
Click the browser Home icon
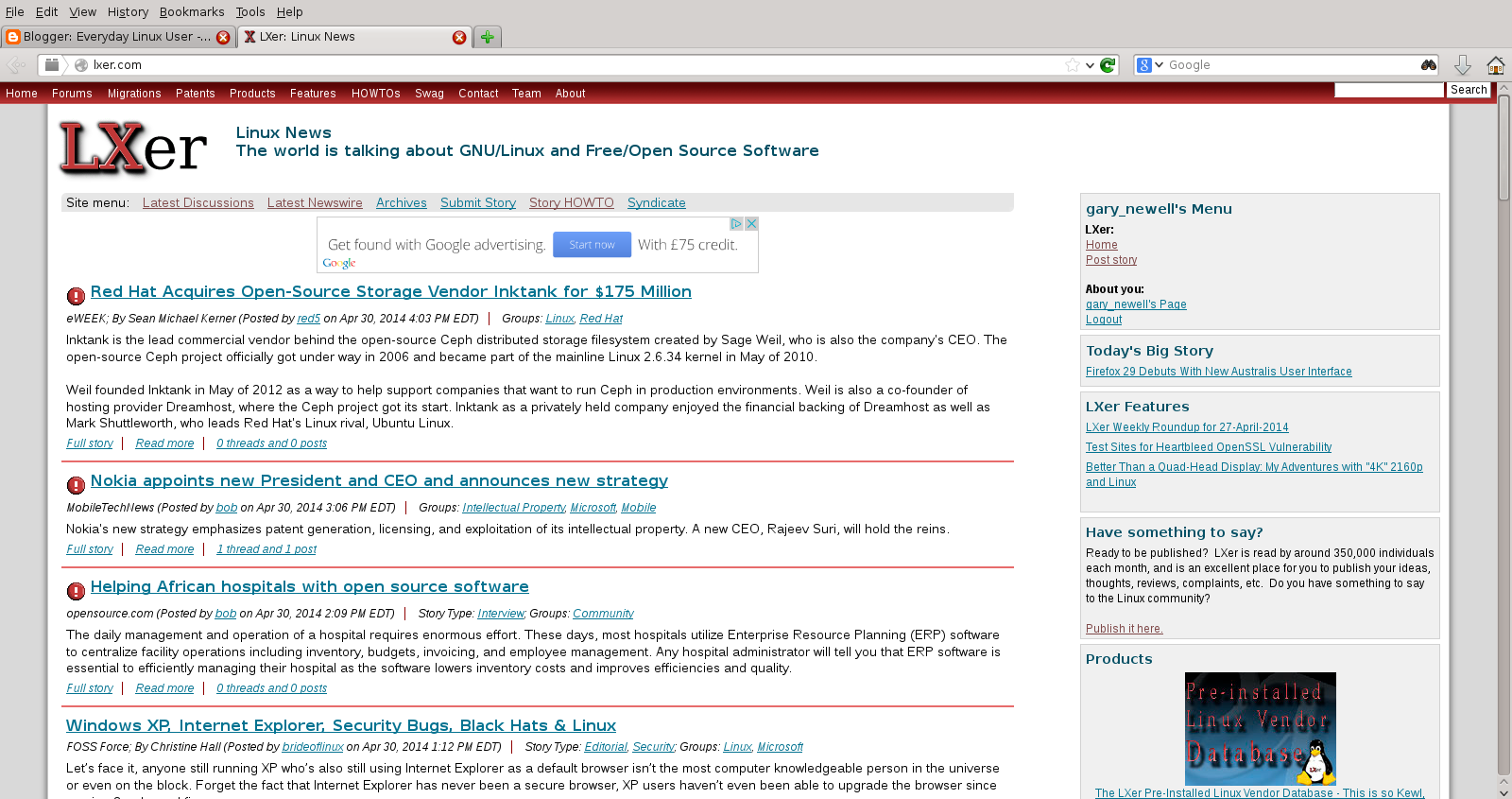pyautogui.click(x=1495, y=65)
